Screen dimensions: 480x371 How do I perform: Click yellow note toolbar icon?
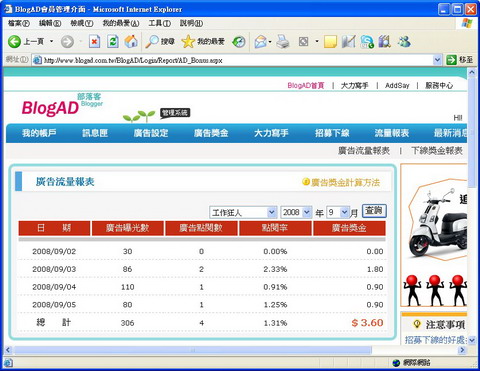pos(330,42)
